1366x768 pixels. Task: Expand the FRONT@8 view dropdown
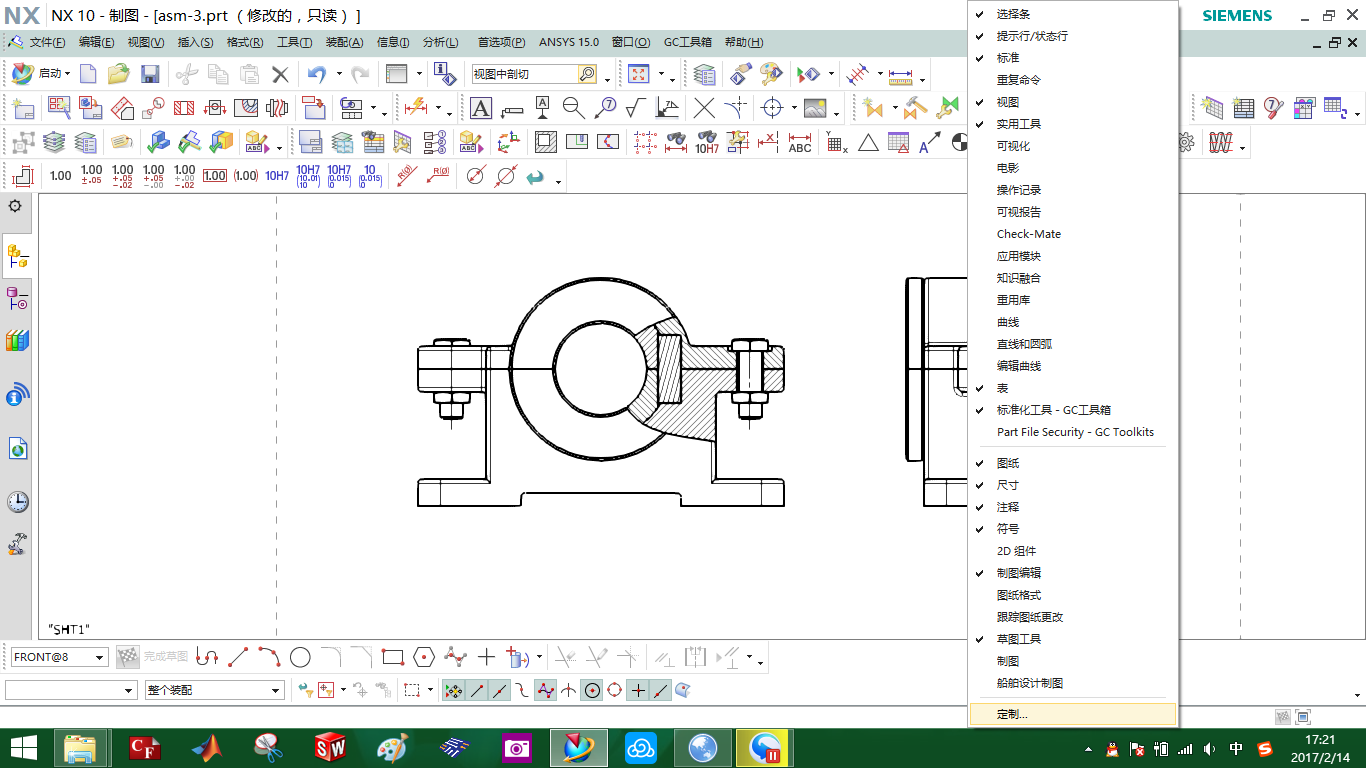pos(100,657)
